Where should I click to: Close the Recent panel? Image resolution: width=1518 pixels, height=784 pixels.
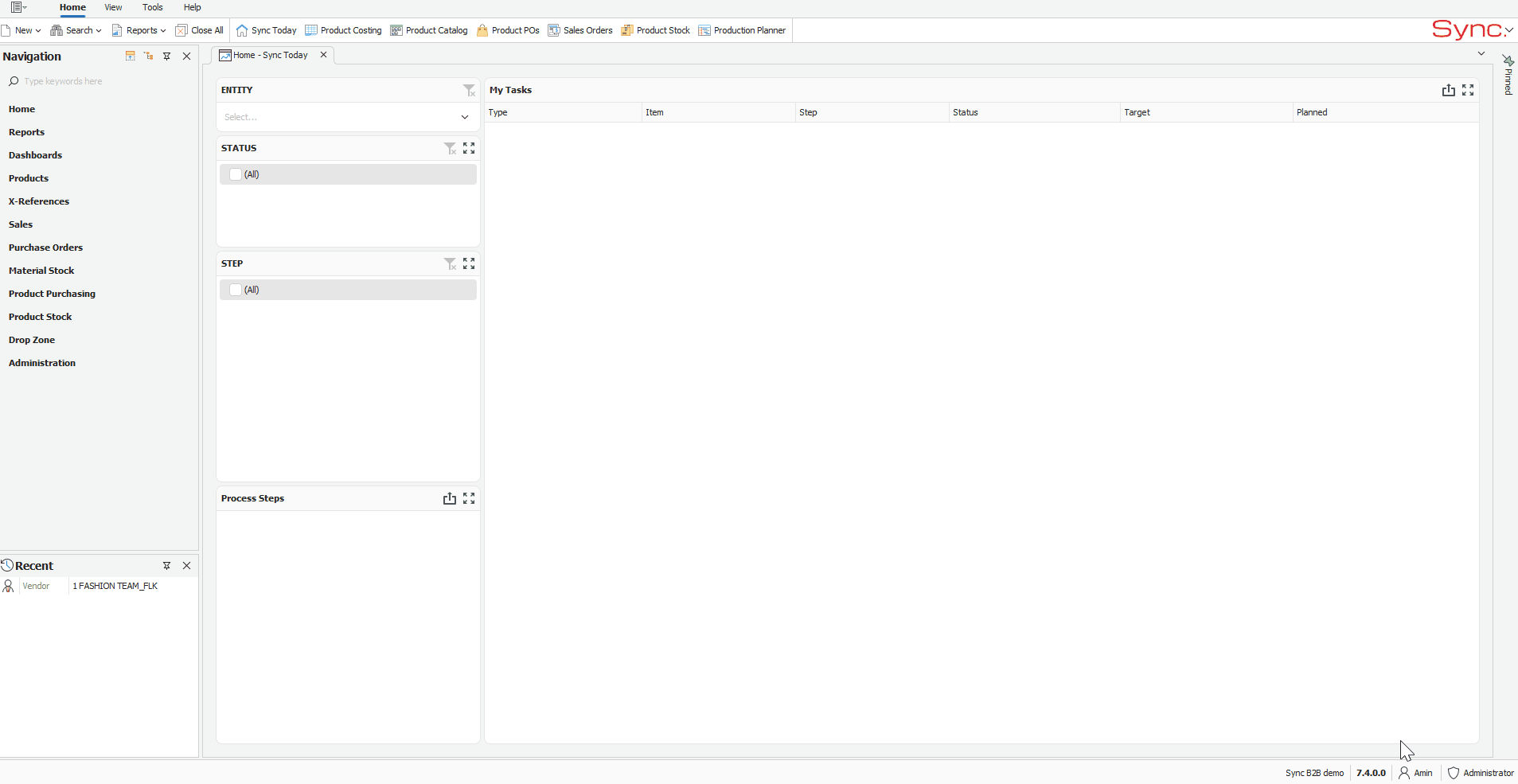187,565
